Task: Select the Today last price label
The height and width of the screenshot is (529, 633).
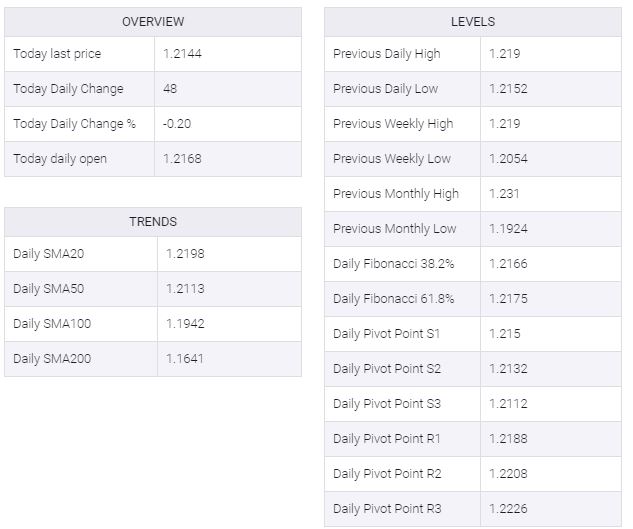Action: pos(57,54)
